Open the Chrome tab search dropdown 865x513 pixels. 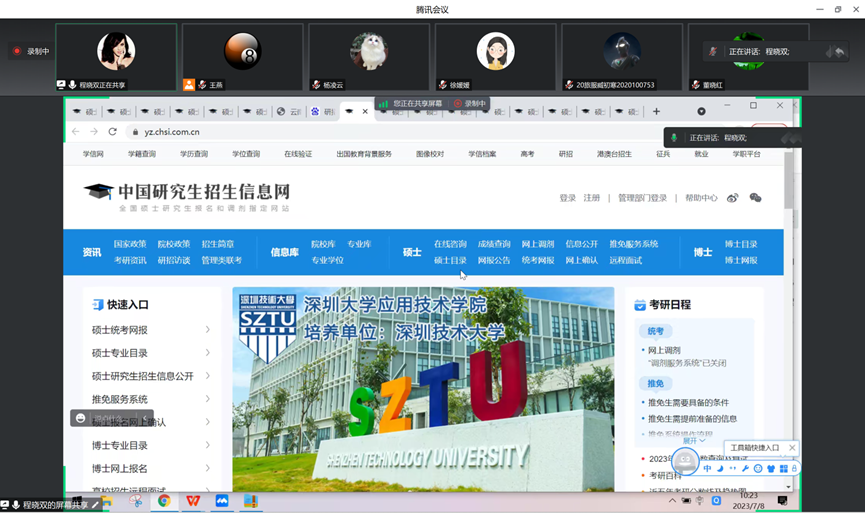point(701,111)
